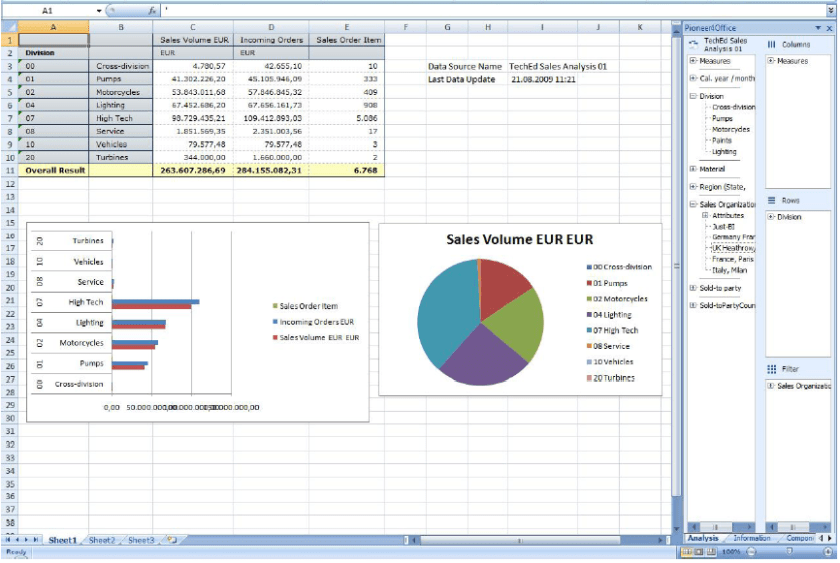Click the Select All corner button
Image resolution: width=840 pixels, height=563 pixels.
pos(10,27)
